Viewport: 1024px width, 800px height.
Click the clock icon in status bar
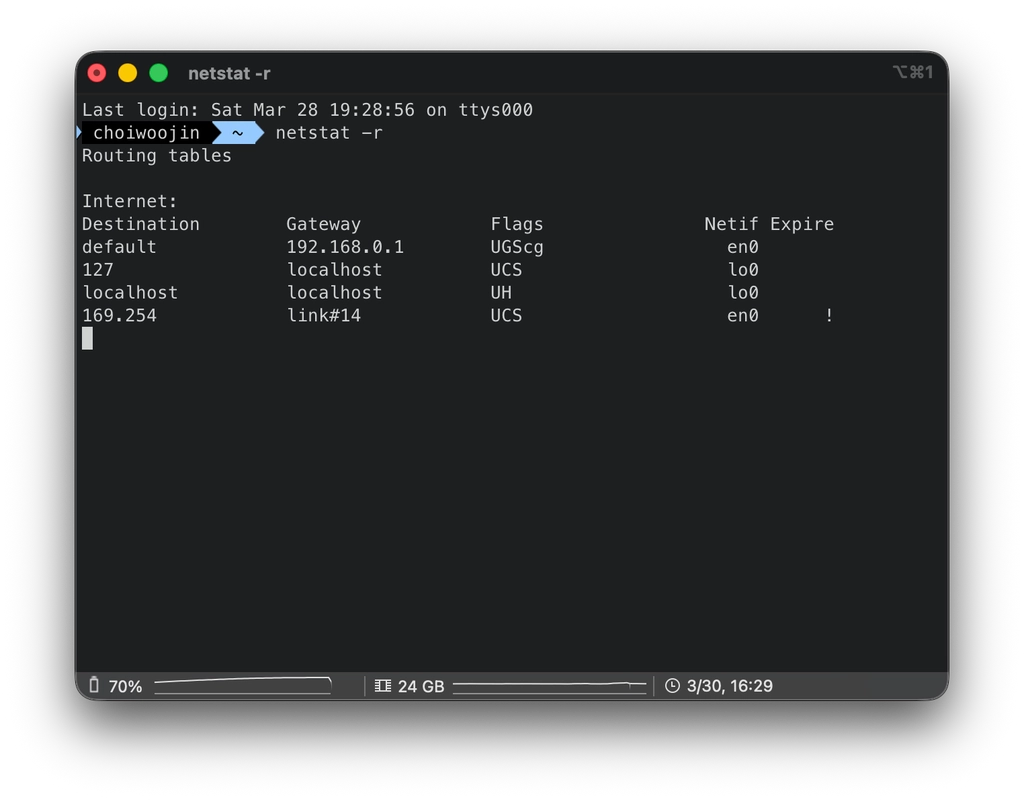coord(672,686)
